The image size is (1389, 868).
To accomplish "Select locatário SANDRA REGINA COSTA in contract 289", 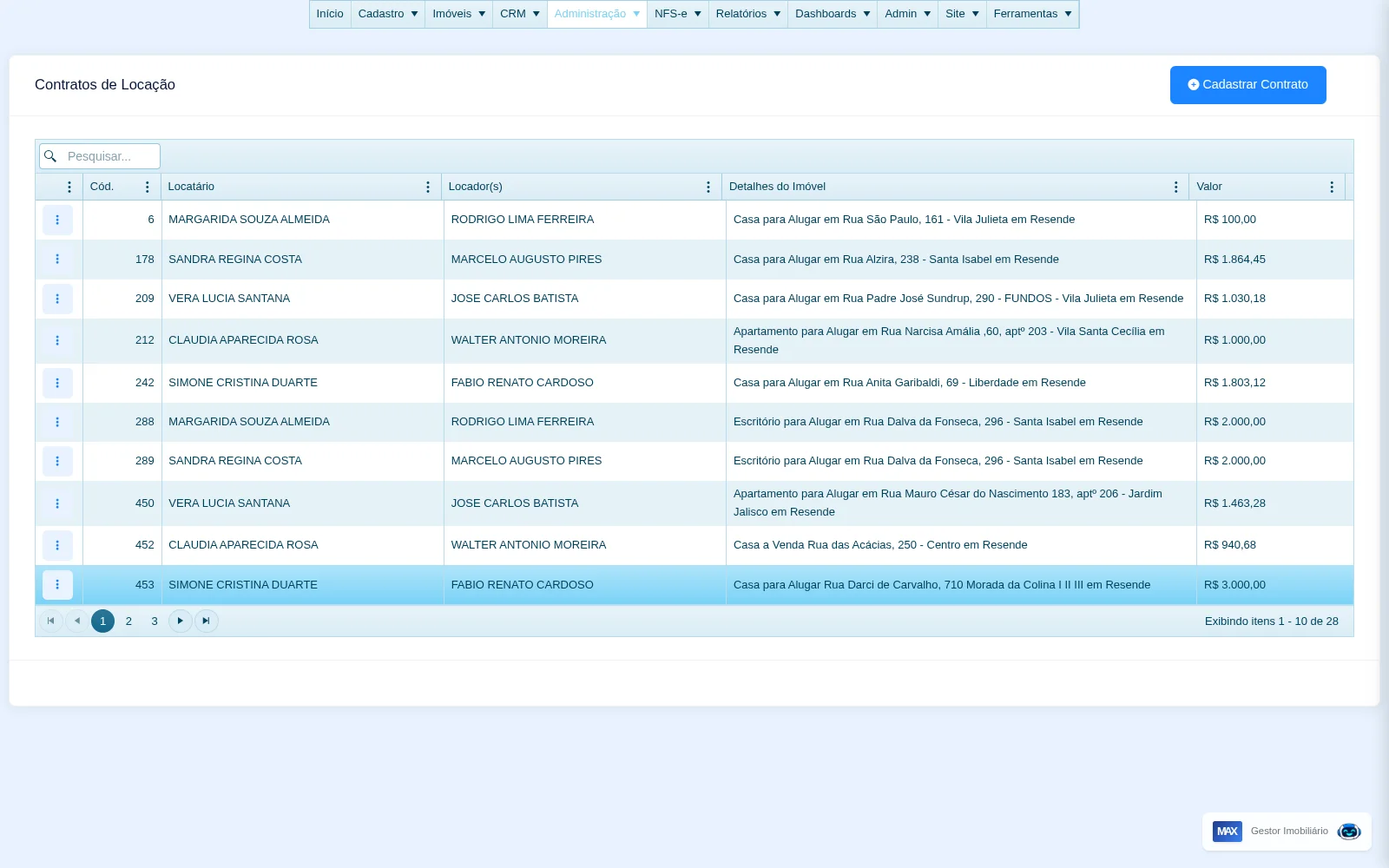I will tap(235, 461).
